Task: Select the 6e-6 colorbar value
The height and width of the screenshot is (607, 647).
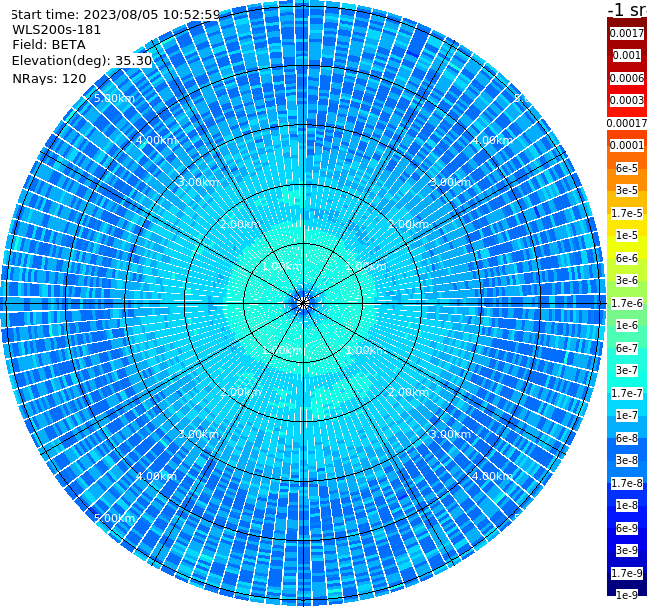Action: click(627, 258)
